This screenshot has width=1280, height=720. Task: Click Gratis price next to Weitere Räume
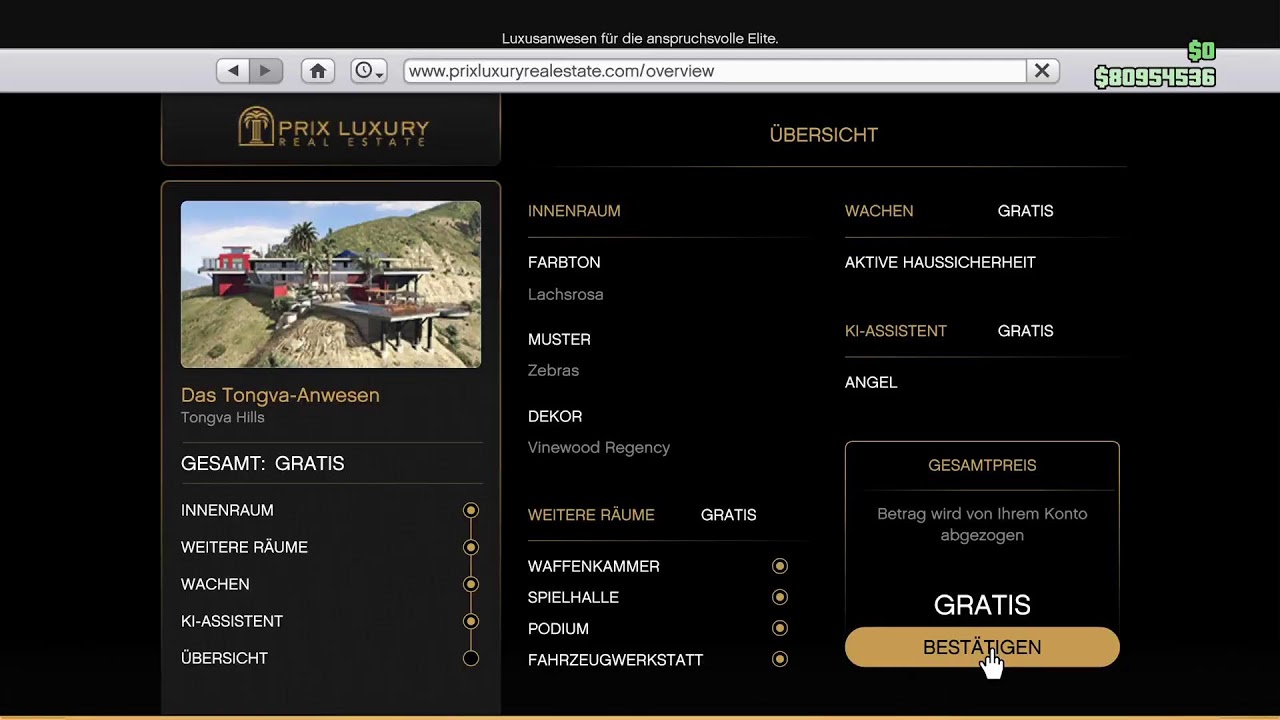(729, 515)
